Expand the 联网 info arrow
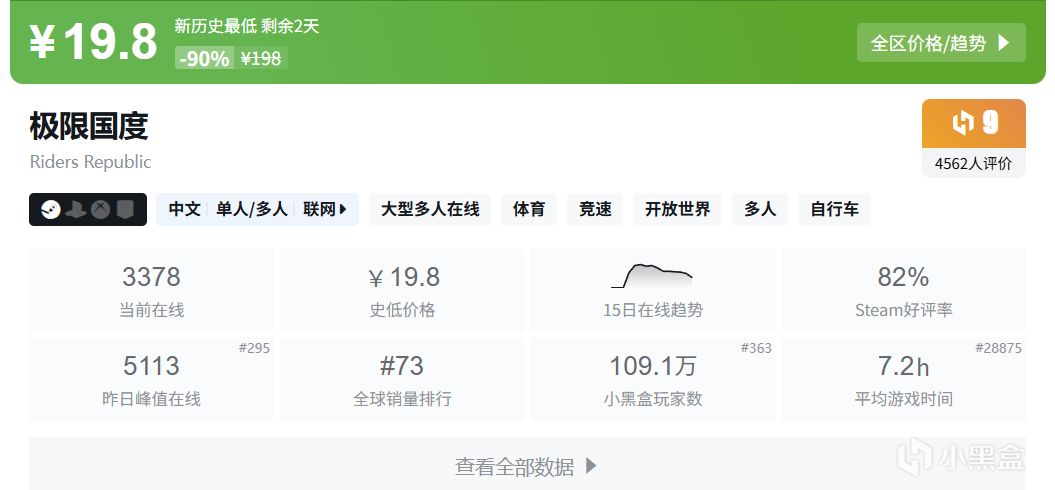 click(x=343, y=209)
